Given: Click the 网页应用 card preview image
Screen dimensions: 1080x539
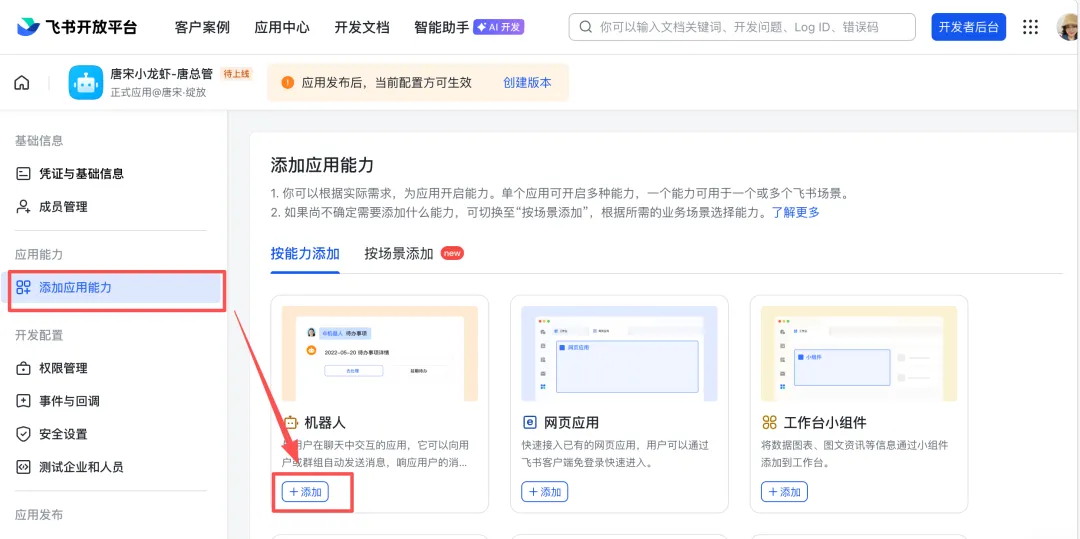Looking at the screenshot, I should tap(619, 353).
